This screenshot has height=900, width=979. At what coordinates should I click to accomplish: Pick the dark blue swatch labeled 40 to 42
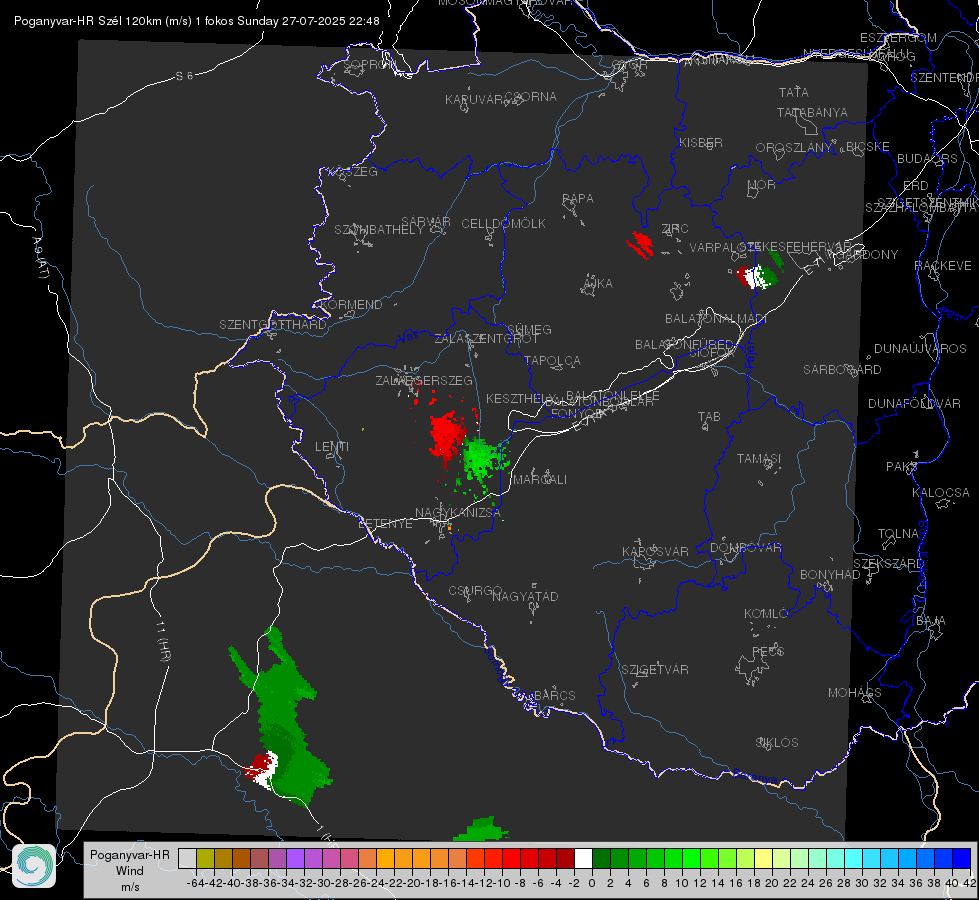click(x=962, y=858)
